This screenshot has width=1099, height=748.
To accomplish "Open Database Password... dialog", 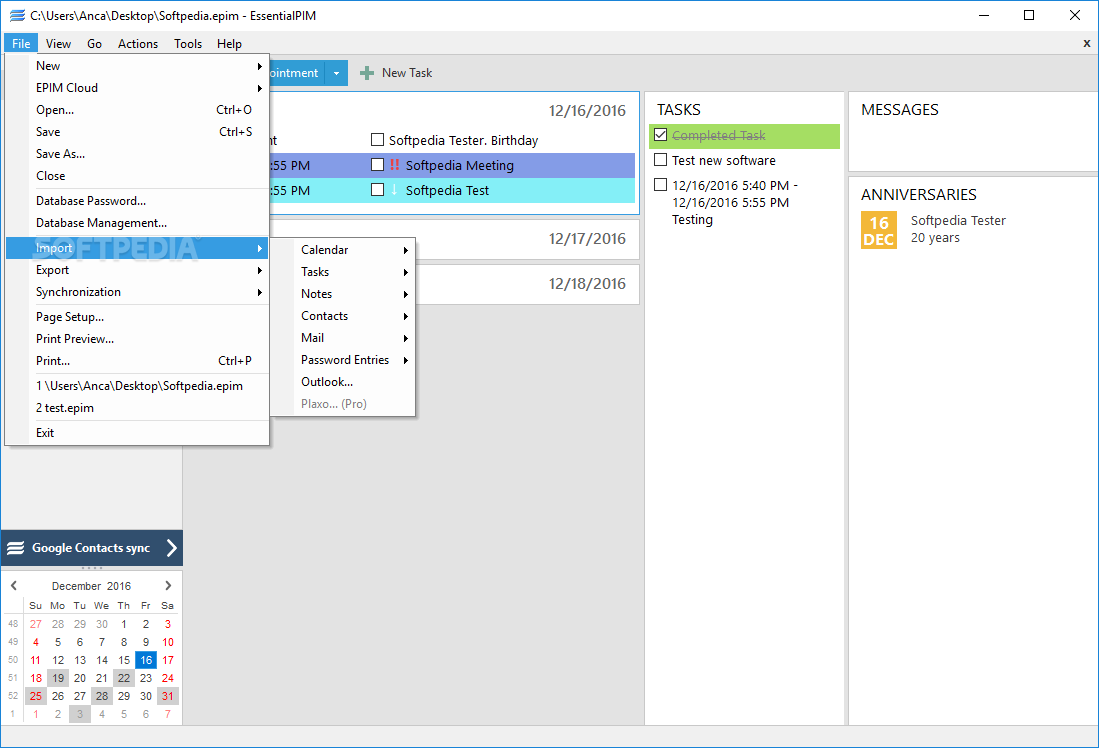I will pyautogui.click(x=137, y=200).
